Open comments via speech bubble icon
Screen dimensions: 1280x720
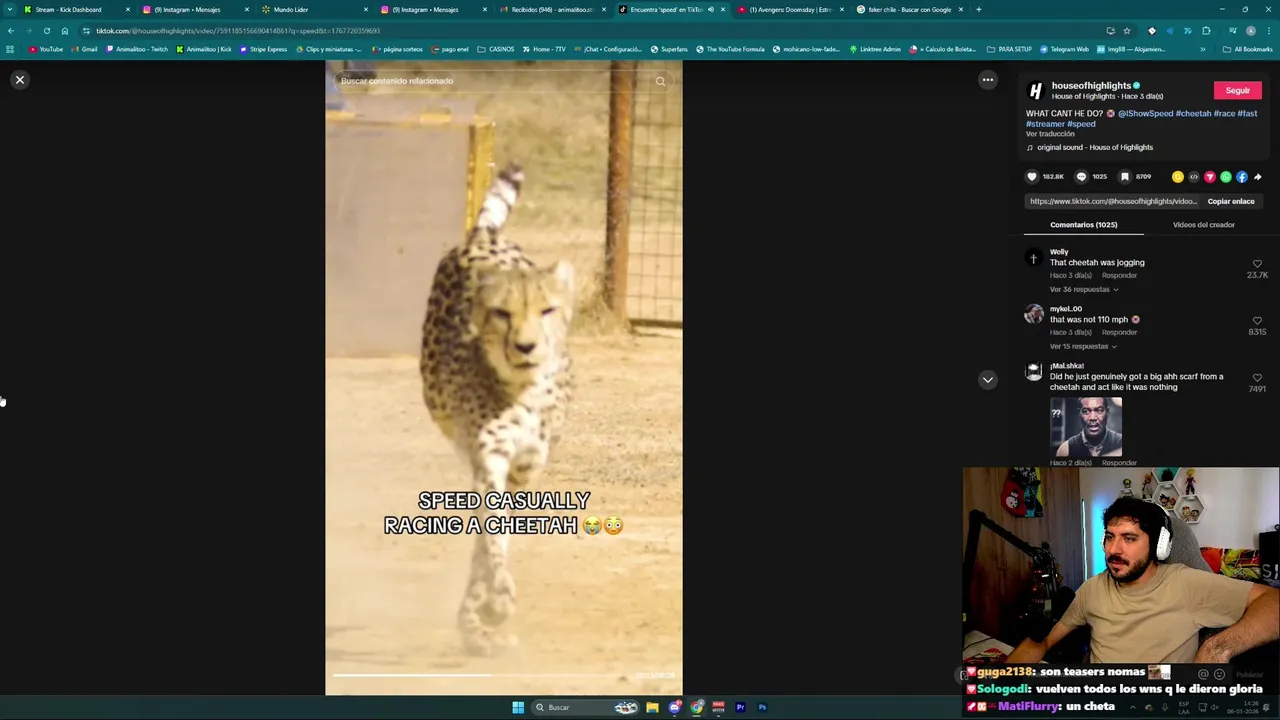[x=1080, y=177]
